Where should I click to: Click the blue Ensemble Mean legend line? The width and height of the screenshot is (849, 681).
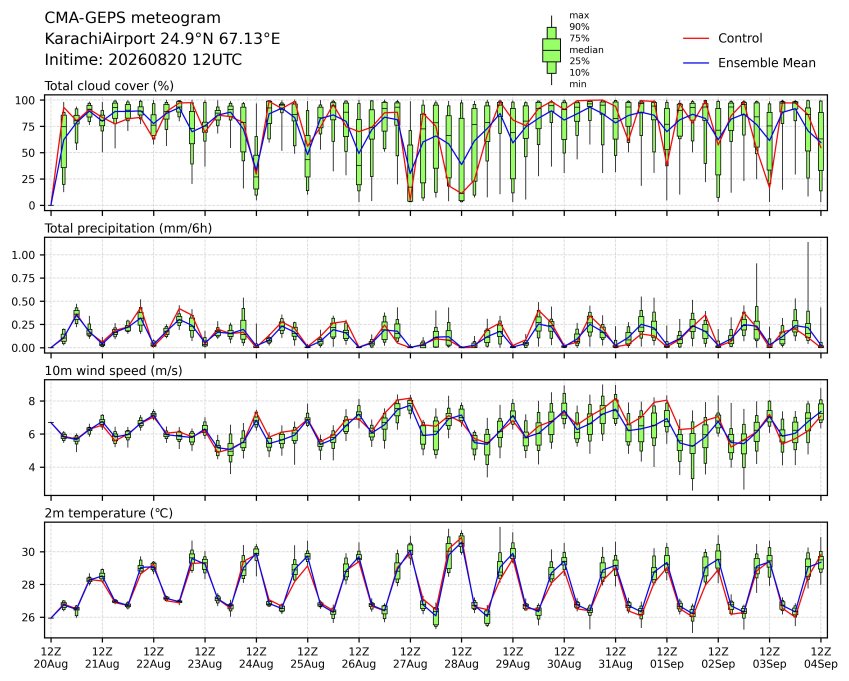(696, 63)
